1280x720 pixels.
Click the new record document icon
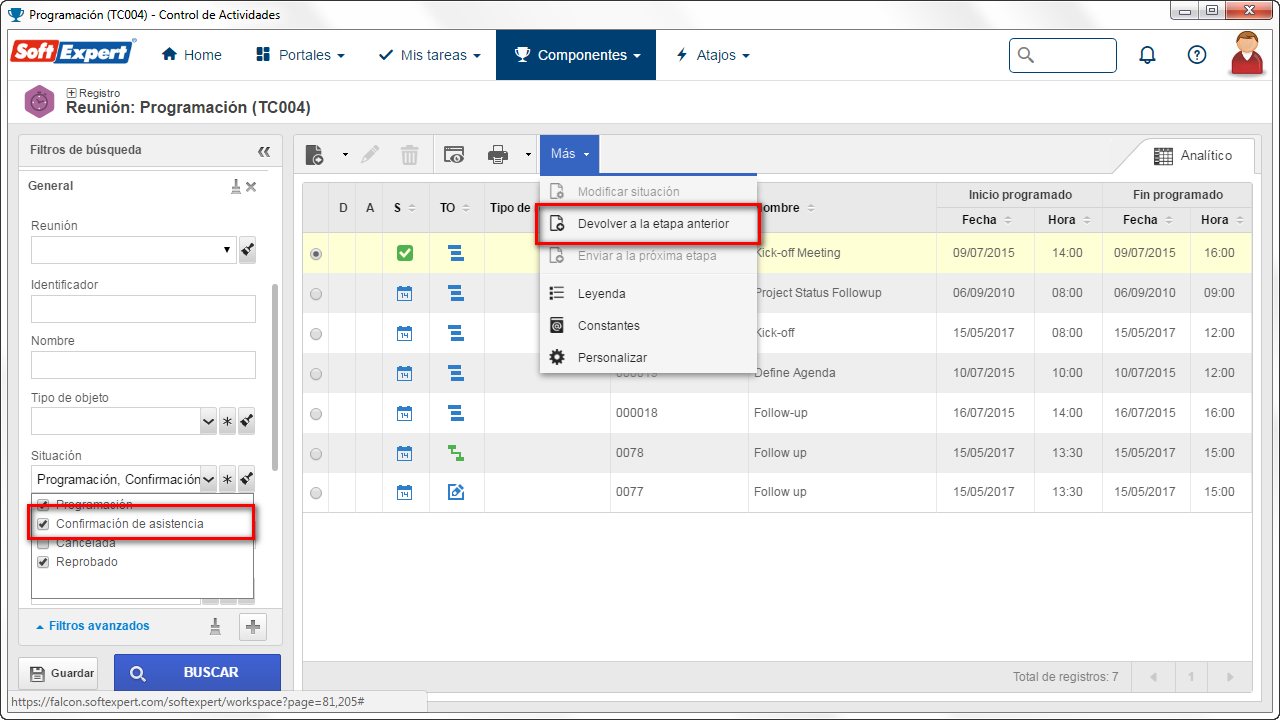click(x=315, y=155)
